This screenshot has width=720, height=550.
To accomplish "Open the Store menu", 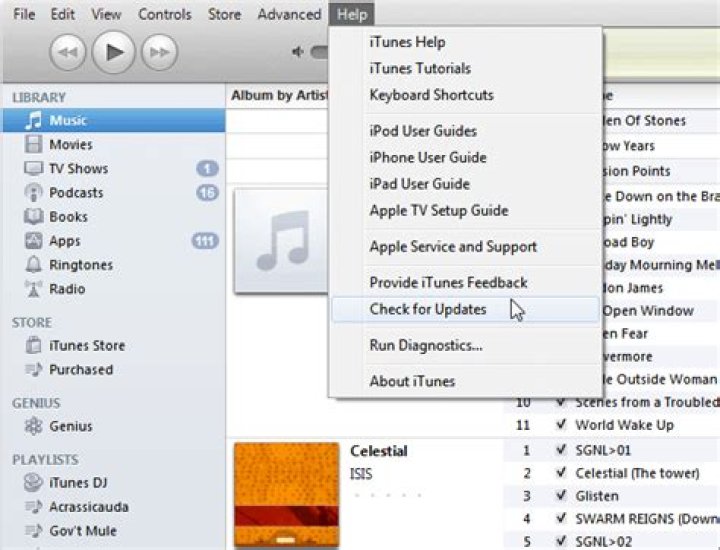I will (225, 14).
